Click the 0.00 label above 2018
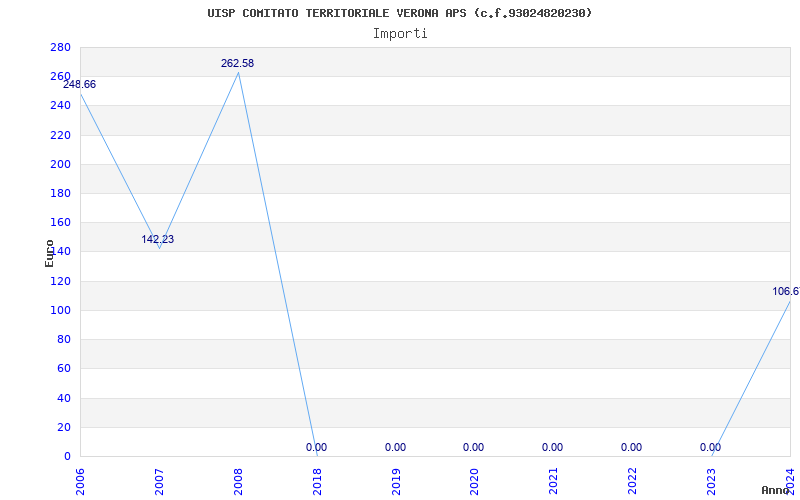 point(316,447)
